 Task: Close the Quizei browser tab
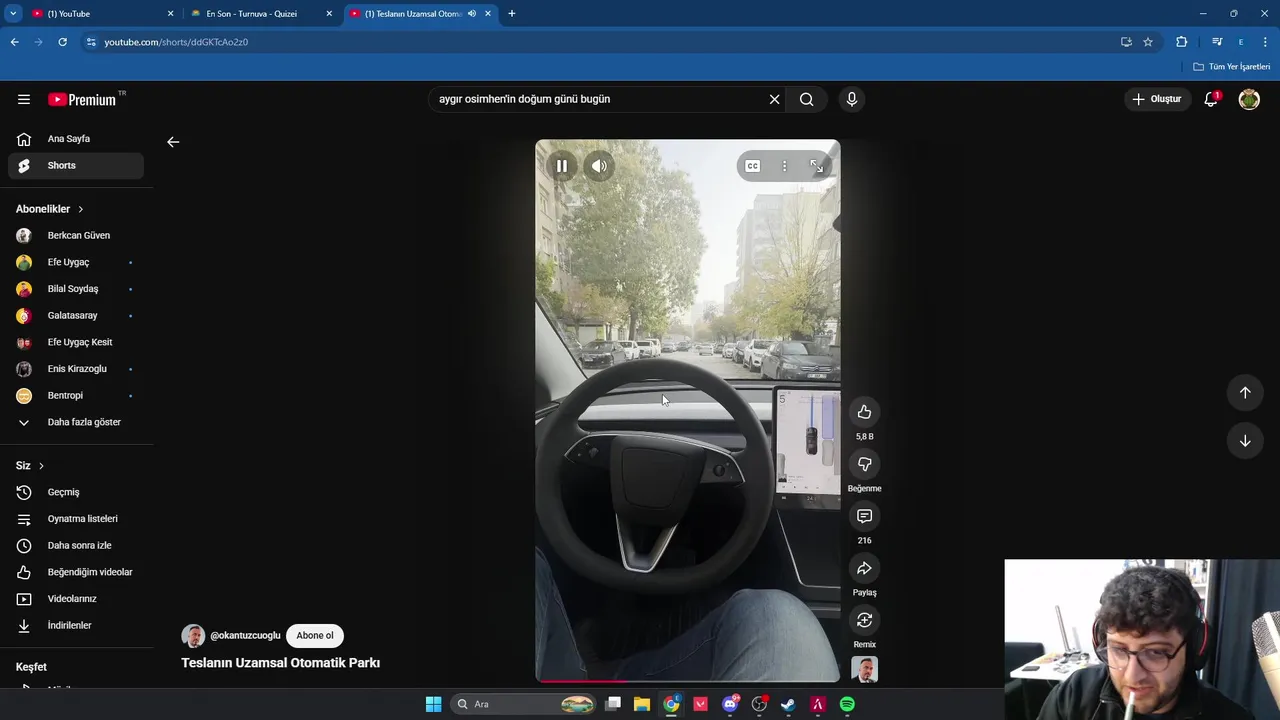click(329, 14)
